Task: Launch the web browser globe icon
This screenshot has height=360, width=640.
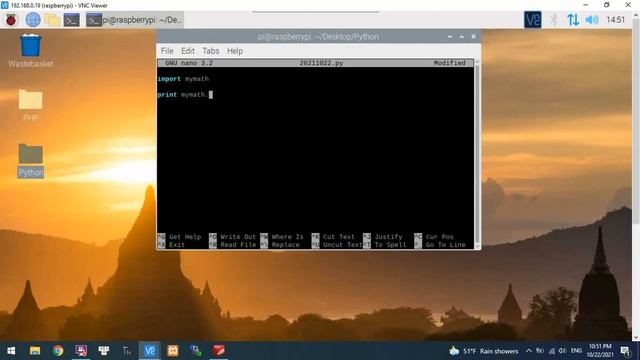Action: [33, 20]
